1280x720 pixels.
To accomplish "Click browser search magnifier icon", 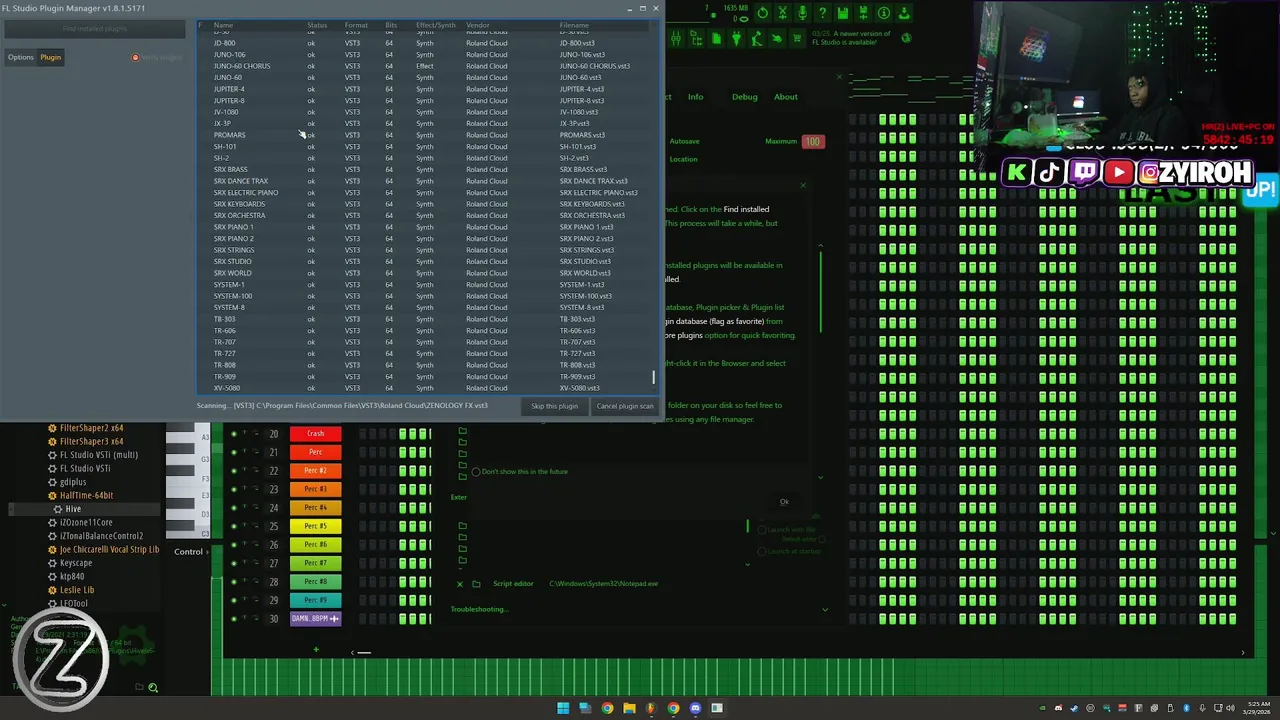I will (153, 688).
